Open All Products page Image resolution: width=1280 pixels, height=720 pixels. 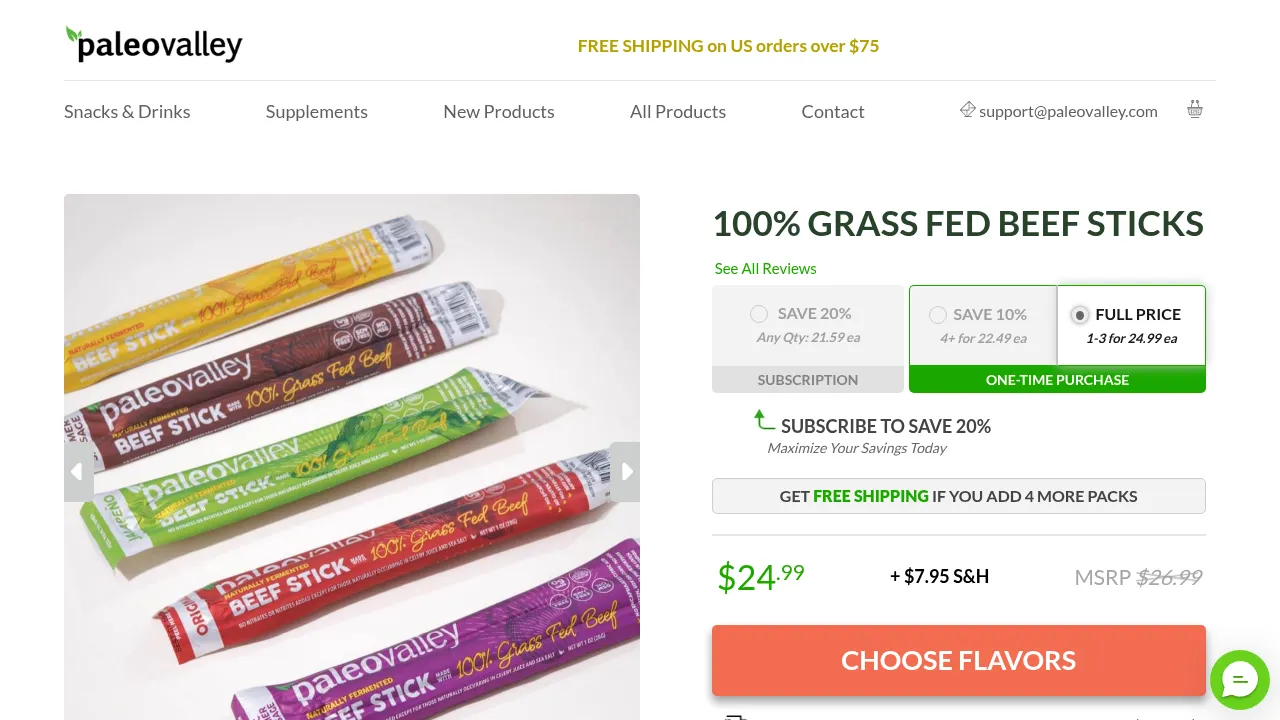(x=677, y=112)
